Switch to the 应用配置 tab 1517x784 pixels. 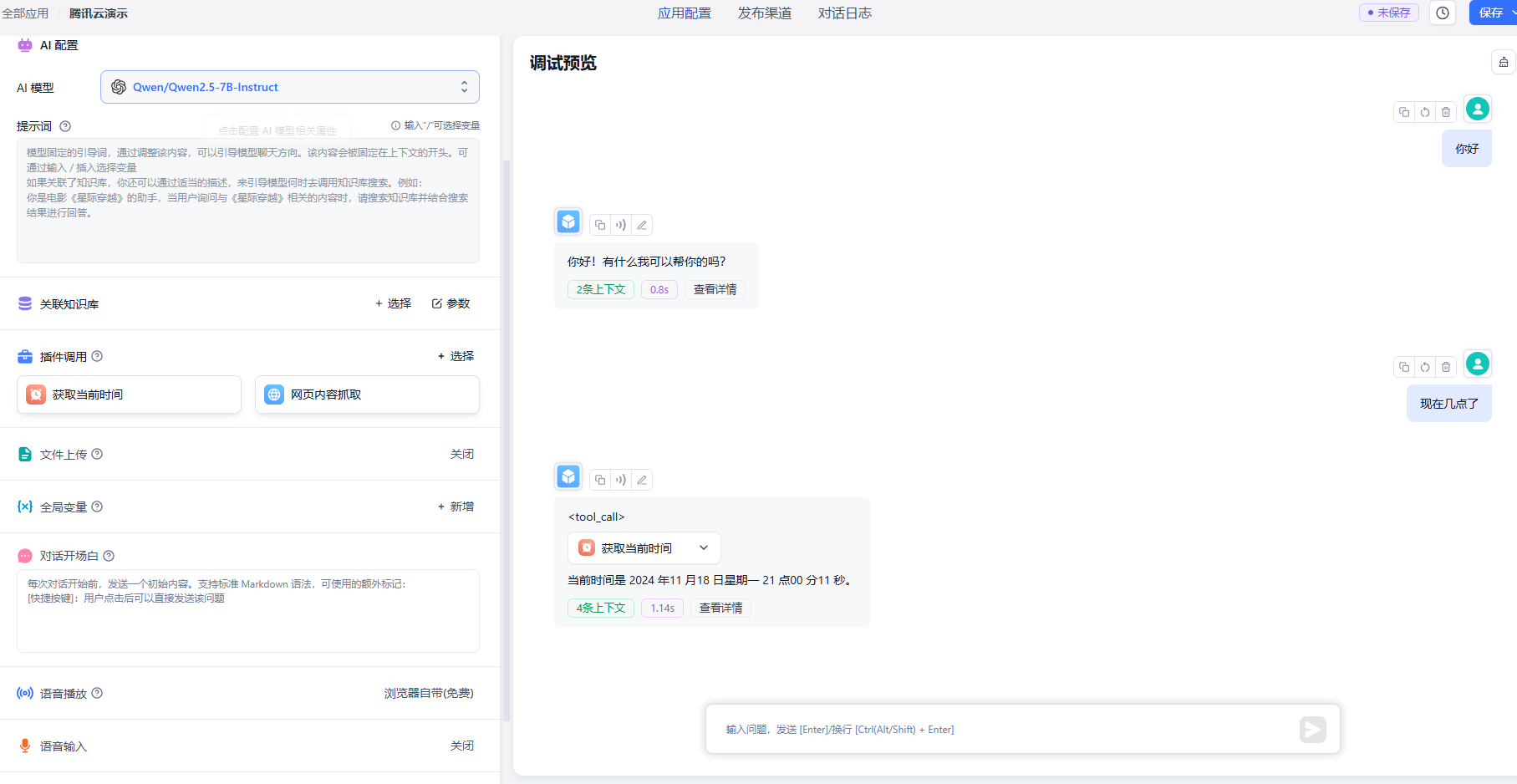[685, 13]
